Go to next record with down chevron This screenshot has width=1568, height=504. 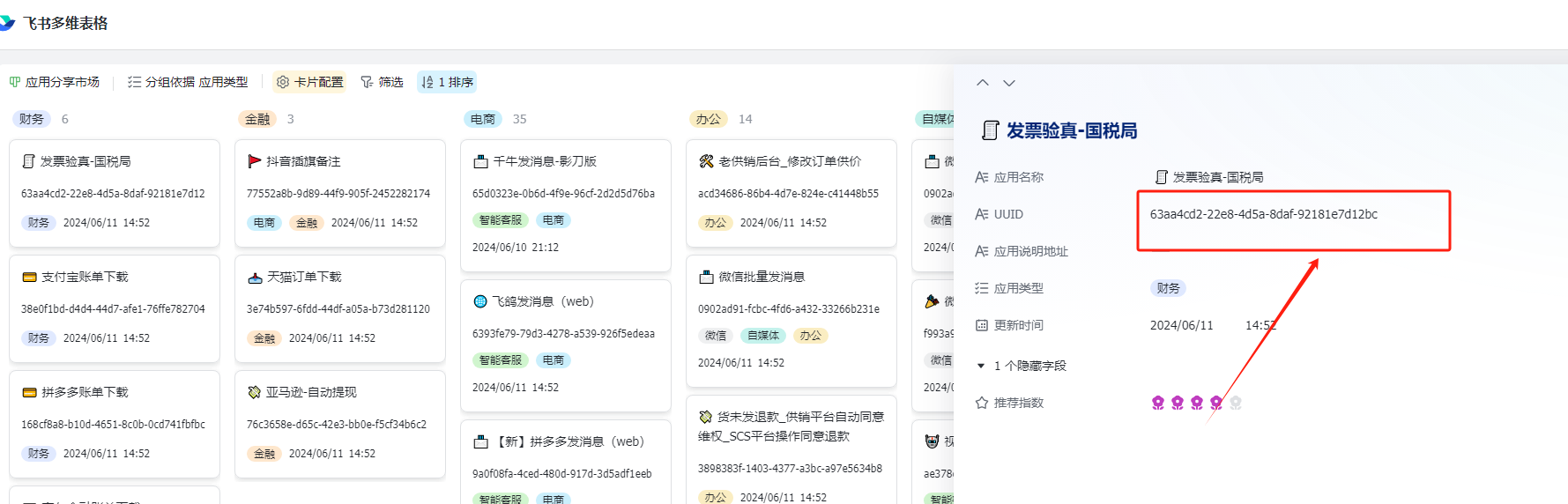click(1009, 83)
